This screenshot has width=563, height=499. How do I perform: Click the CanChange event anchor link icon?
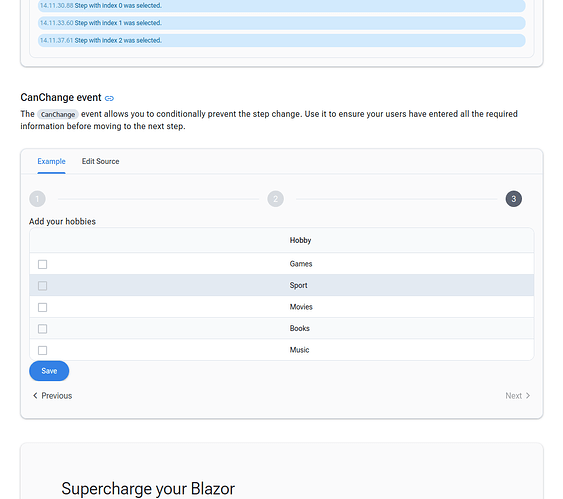[109, 98]
